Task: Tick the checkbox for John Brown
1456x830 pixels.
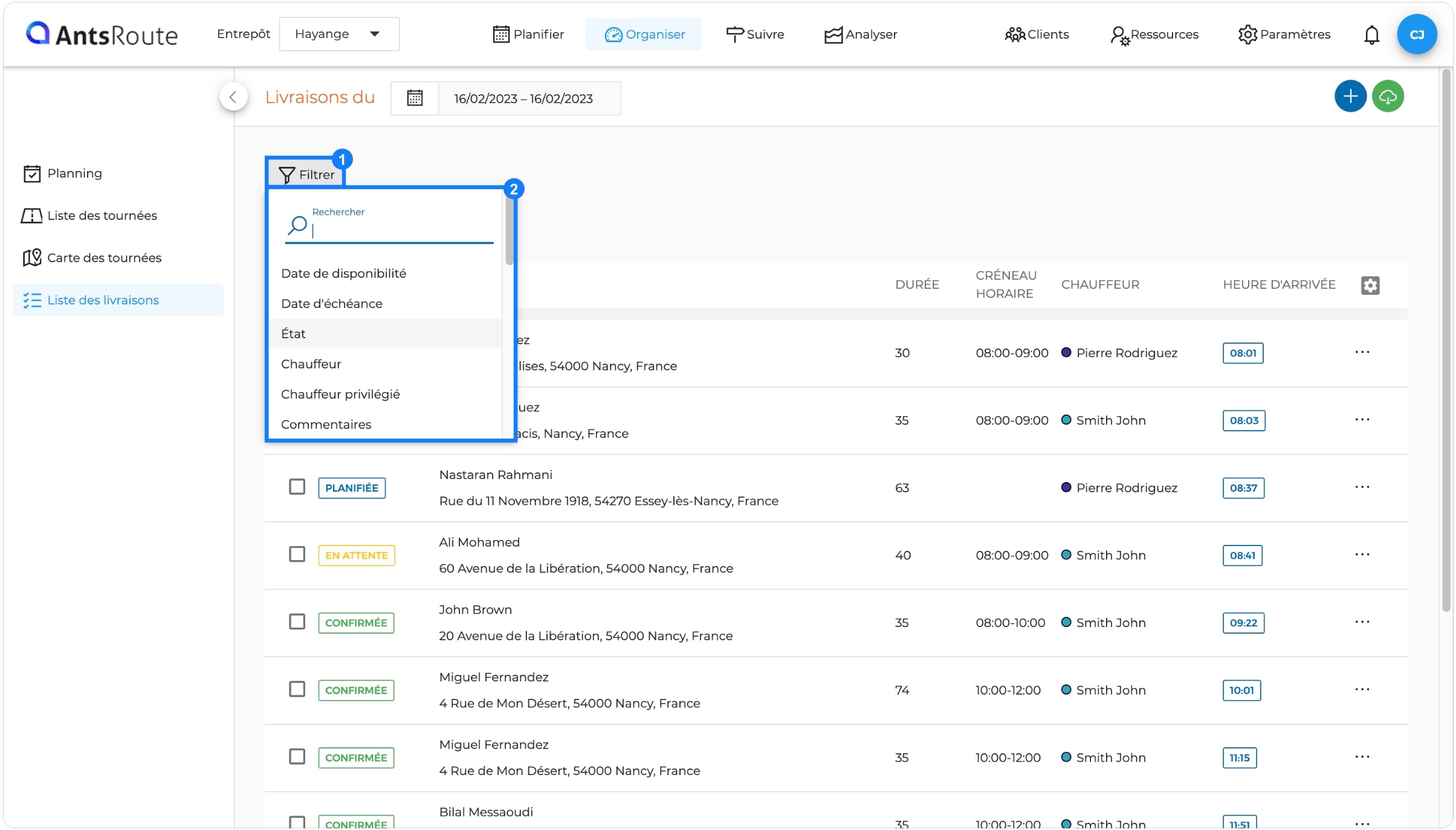Action: coord(297,622)
